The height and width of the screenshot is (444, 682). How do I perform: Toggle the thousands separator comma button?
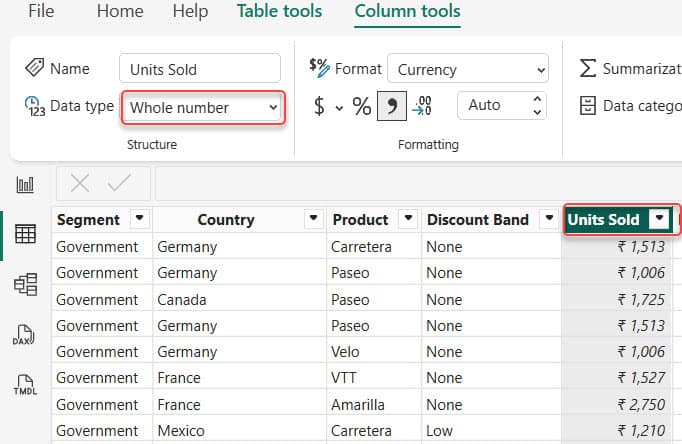pos(392,106)
